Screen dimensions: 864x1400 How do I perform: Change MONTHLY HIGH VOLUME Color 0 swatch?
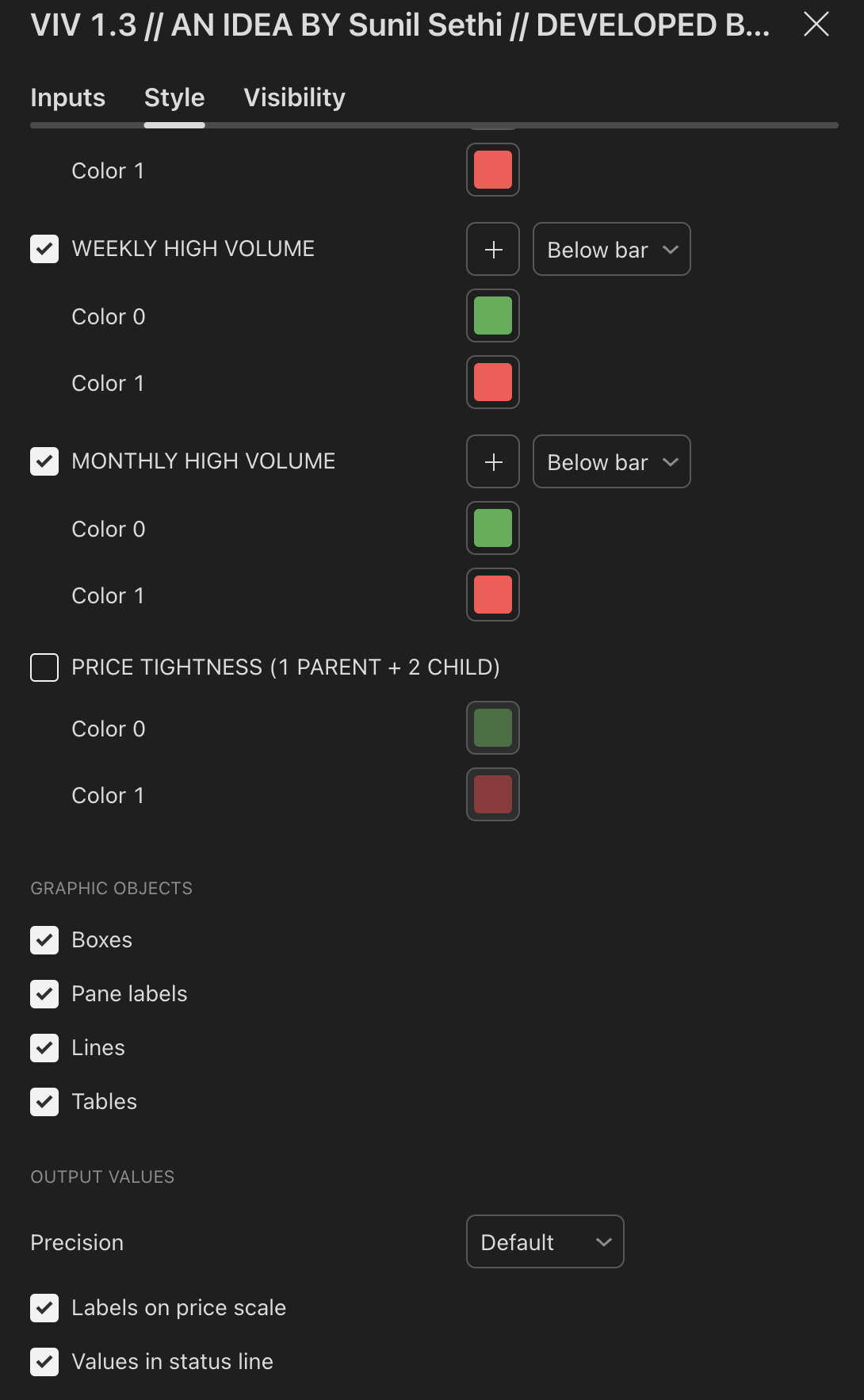pyautogui.click(x=493, y=529)
